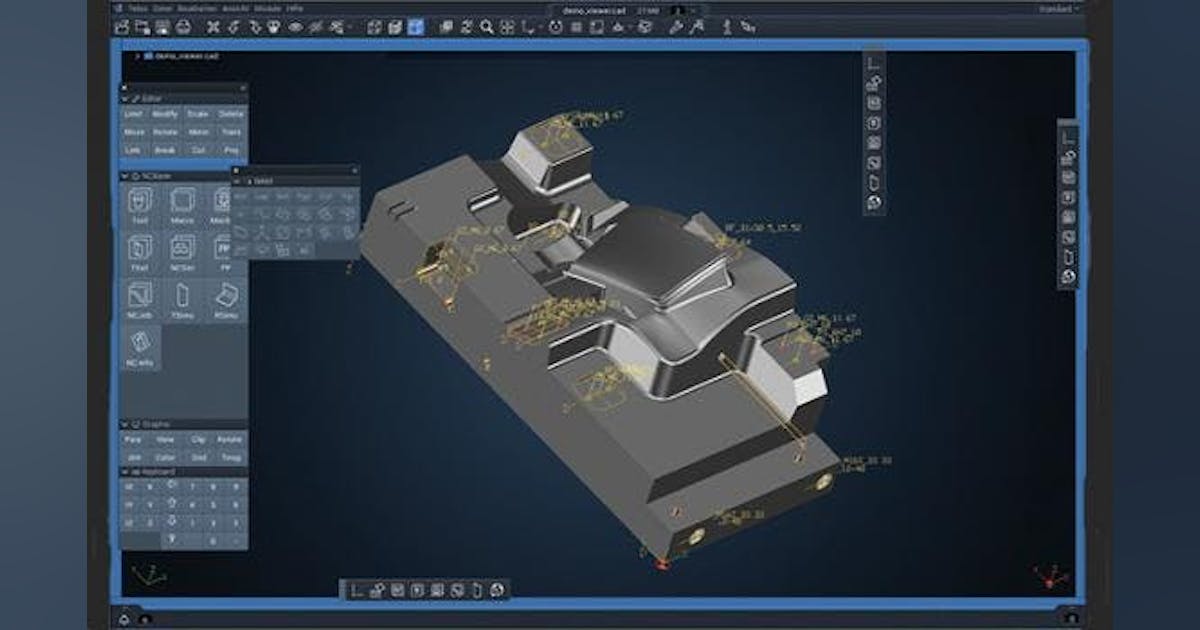The height and width of the screenshot is (630, 1200).
Task: Open the Color settings in the Graphics panel
Action: point(165,456)
